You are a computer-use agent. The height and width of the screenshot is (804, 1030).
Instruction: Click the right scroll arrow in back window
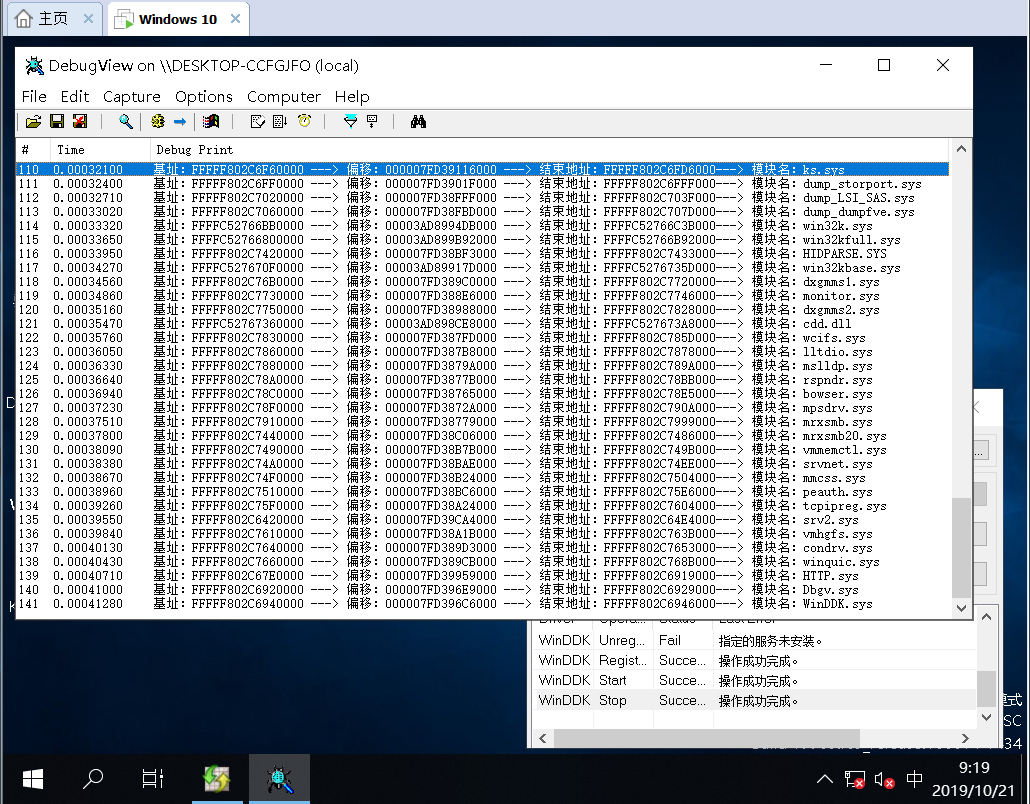[x=965, y=738]
